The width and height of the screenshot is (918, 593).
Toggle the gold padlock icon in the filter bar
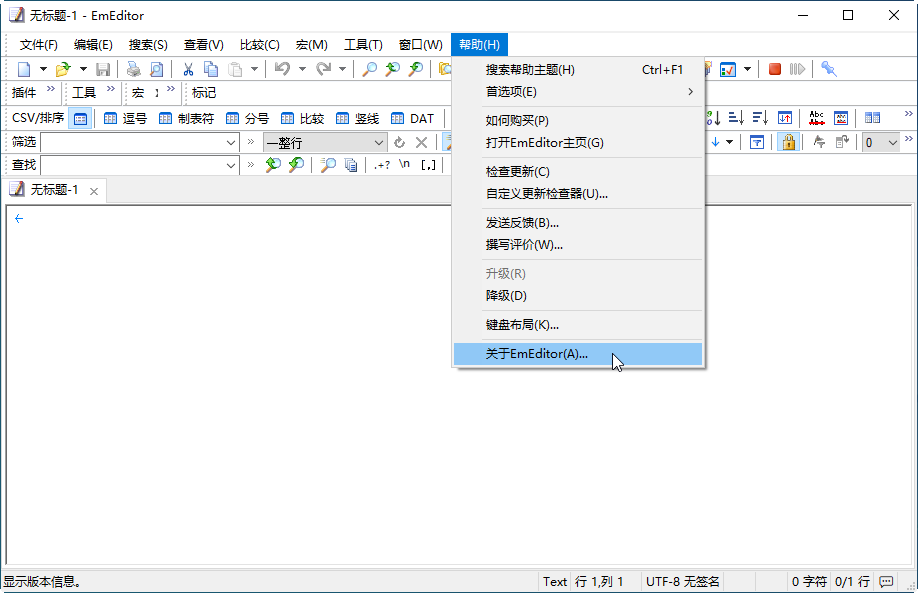(789, 142)
